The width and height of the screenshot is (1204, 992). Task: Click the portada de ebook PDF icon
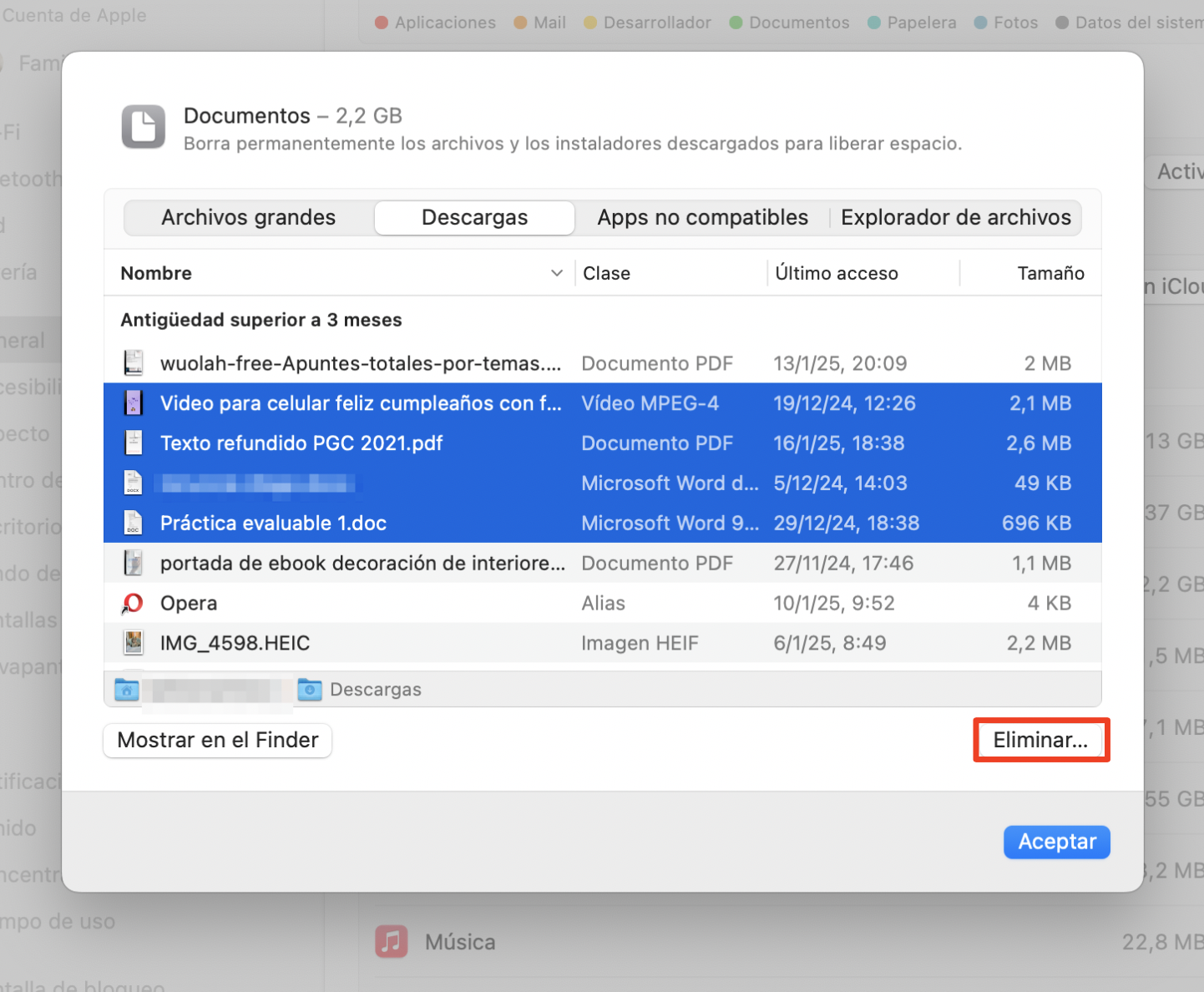(x=133, y=564)
